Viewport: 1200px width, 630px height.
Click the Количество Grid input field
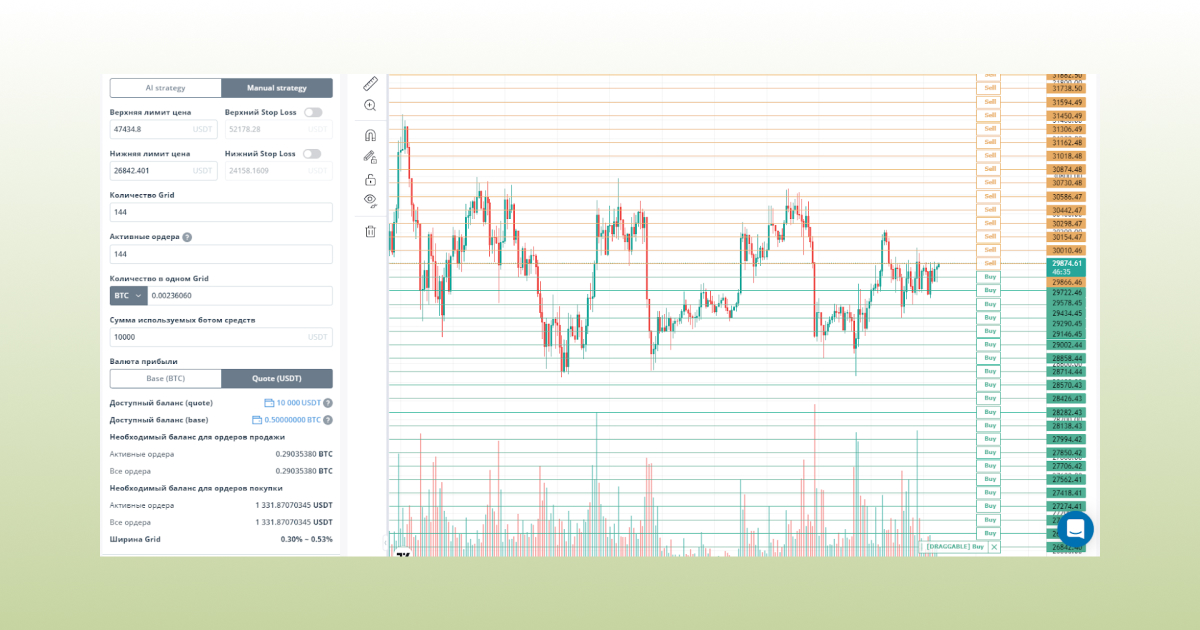[x=221, y=213]
